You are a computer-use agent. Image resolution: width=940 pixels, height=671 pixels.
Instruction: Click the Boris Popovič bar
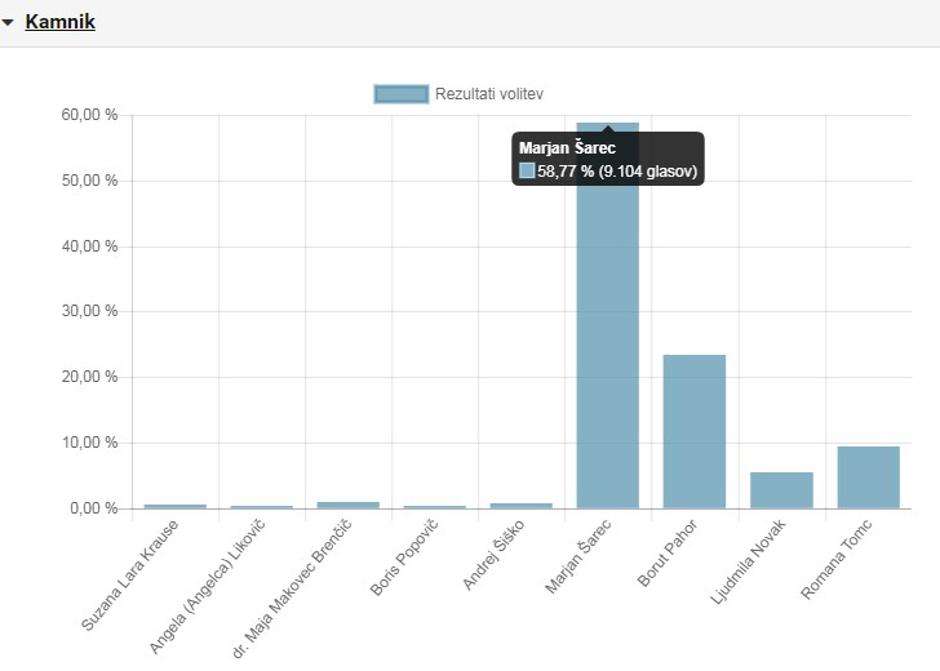pyautogui.click(x=435, y=507)
